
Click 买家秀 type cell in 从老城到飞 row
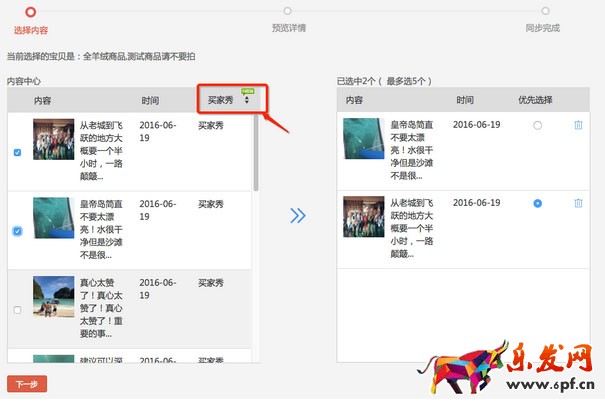[x=211, y=125]
